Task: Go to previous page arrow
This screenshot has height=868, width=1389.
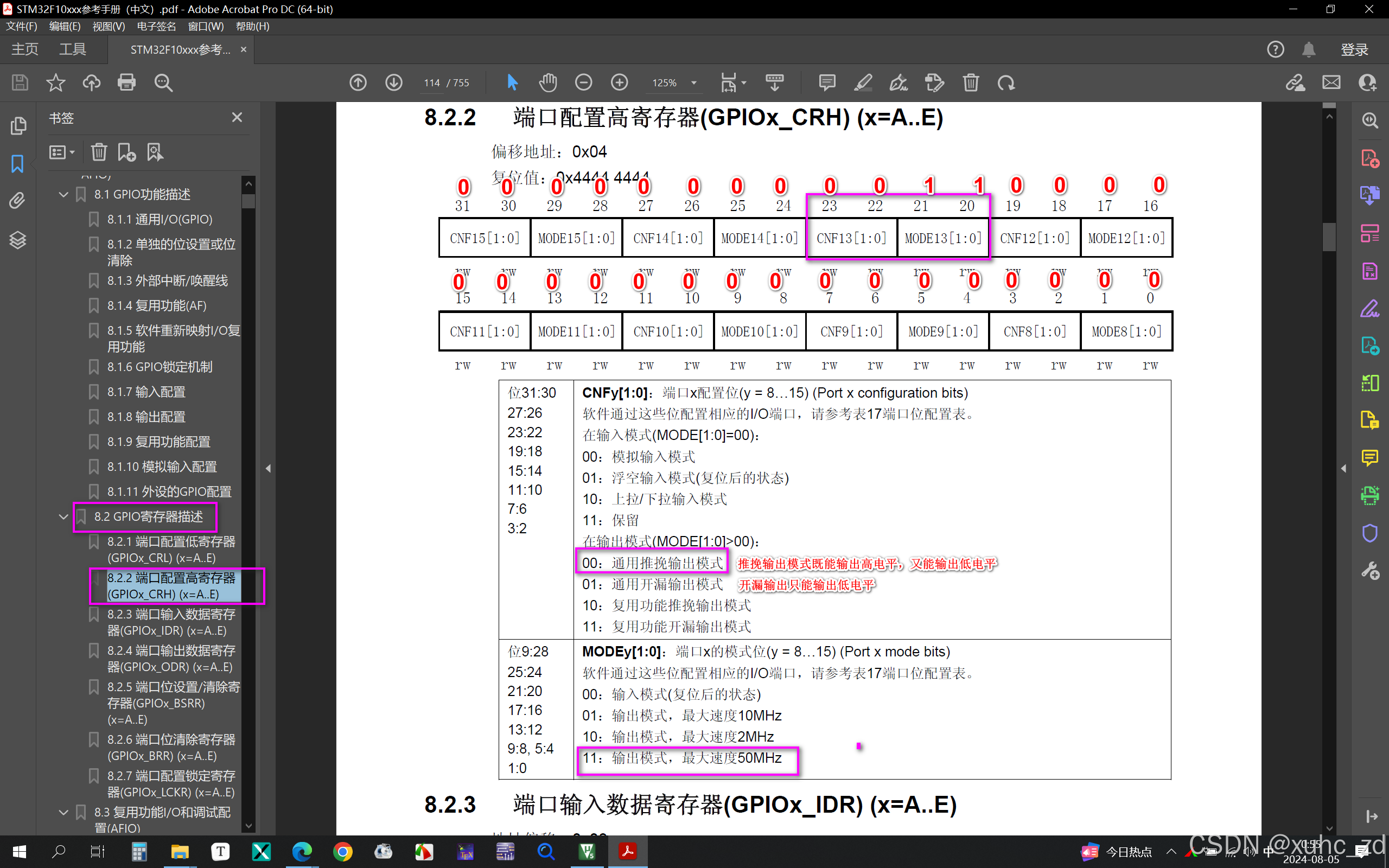Action: [358, 82]
